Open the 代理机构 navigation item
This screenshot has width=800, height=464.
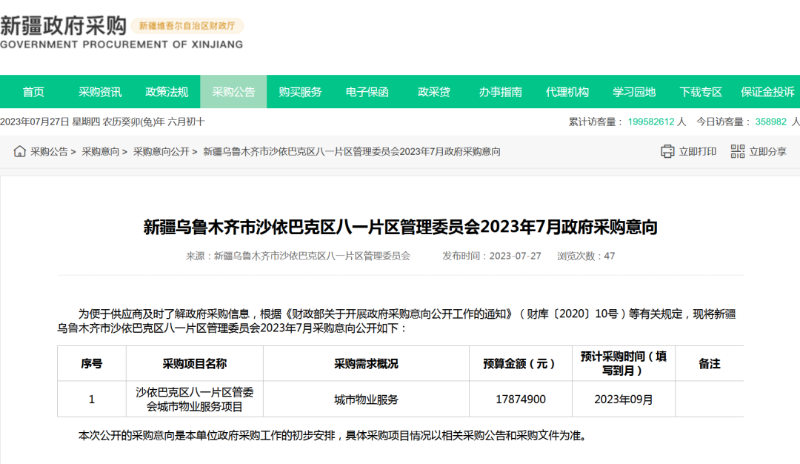(x=567, y=92)
